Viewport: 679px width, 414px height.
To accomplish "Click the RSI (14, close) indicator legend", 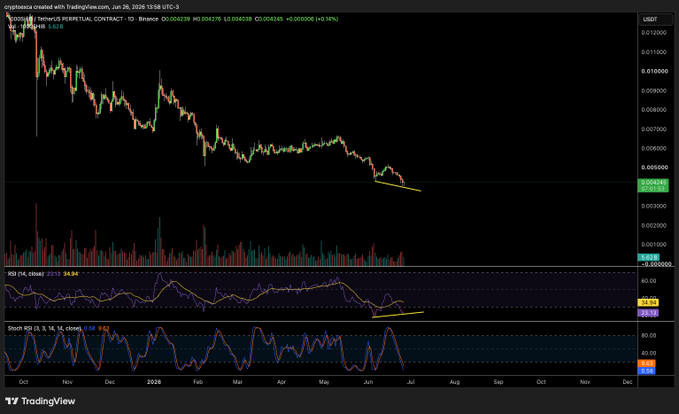I will tap(26, 274).
